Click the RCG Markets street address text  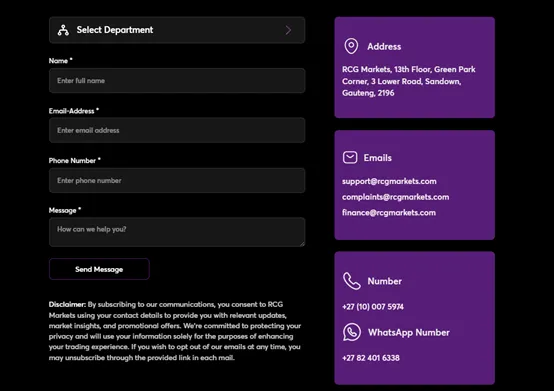(408, 81)
